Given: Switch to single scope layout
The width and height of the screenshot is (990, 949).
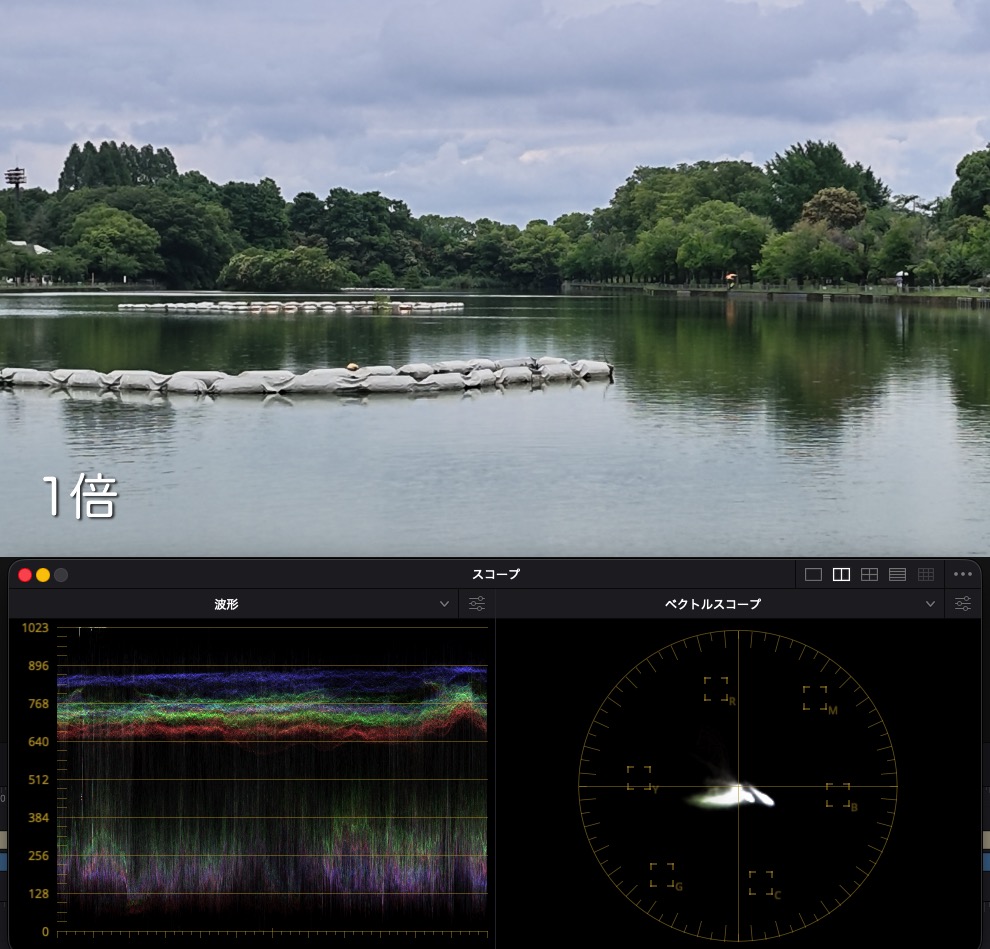Looking at the screenshot, I should click(813, 575).
